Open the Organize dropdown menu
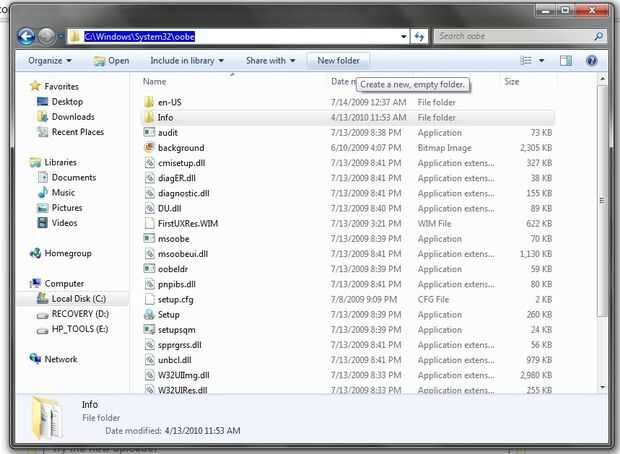The image size is (620, 454). (50, 61)
